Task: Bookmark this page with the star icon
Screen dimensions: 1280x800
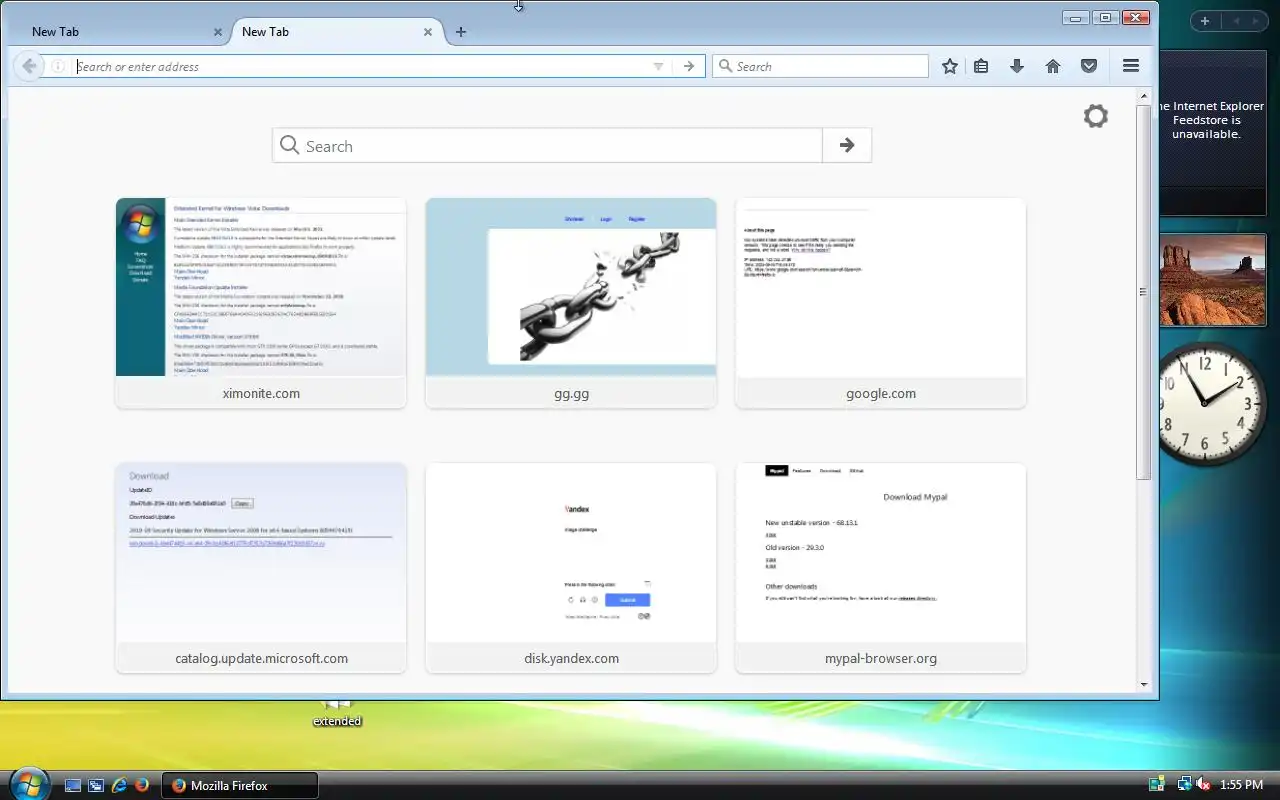Action: (x=950, y=66)
